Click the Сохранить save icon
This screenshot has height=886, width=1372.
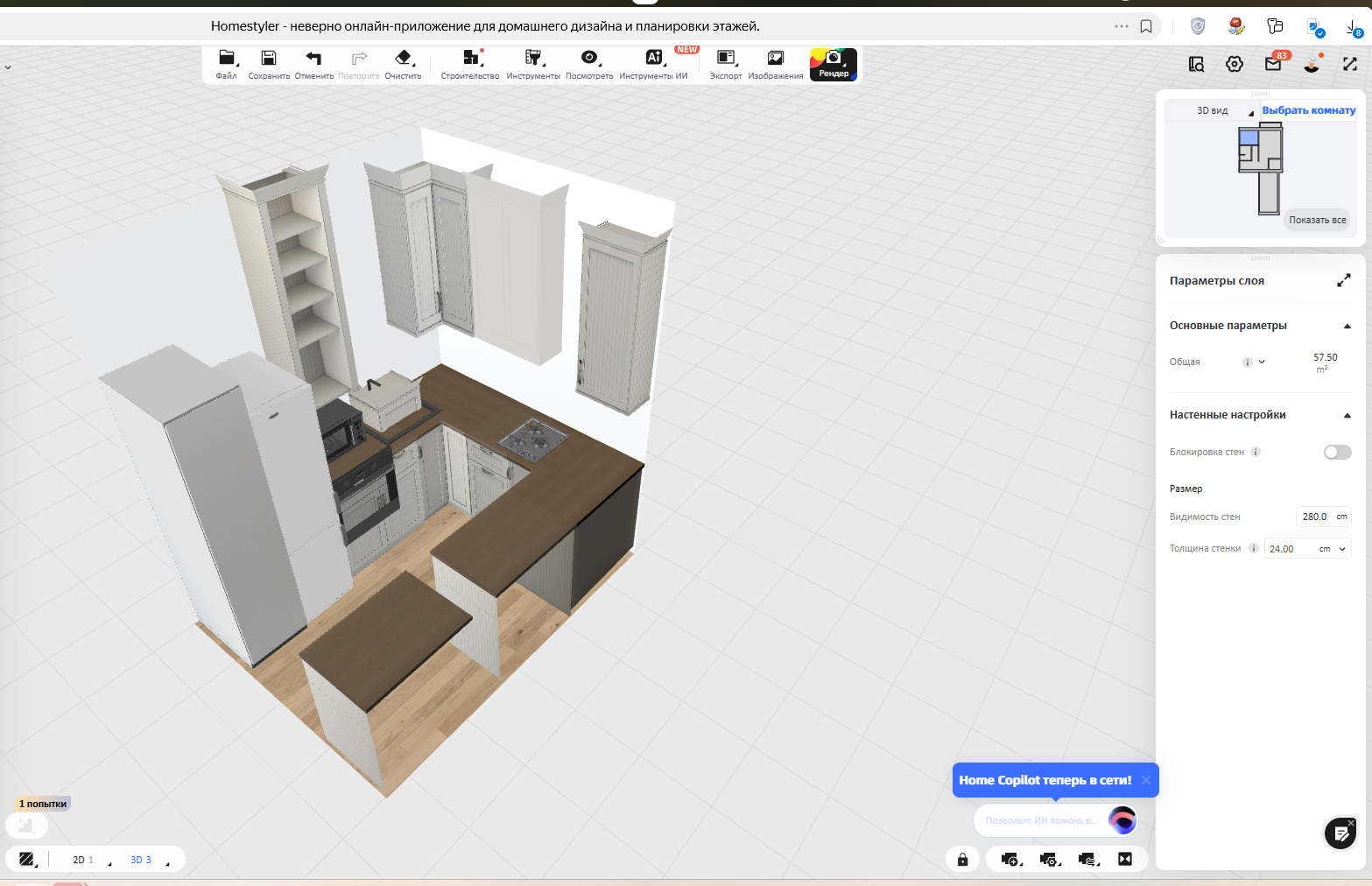click(269, 59)
